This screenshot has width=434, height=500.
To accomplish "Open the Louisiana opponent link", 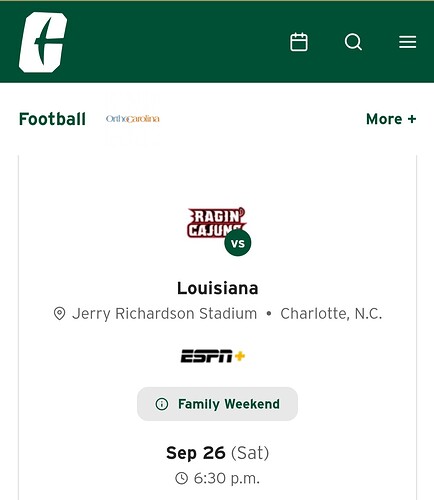I will [x=218, y=288].
